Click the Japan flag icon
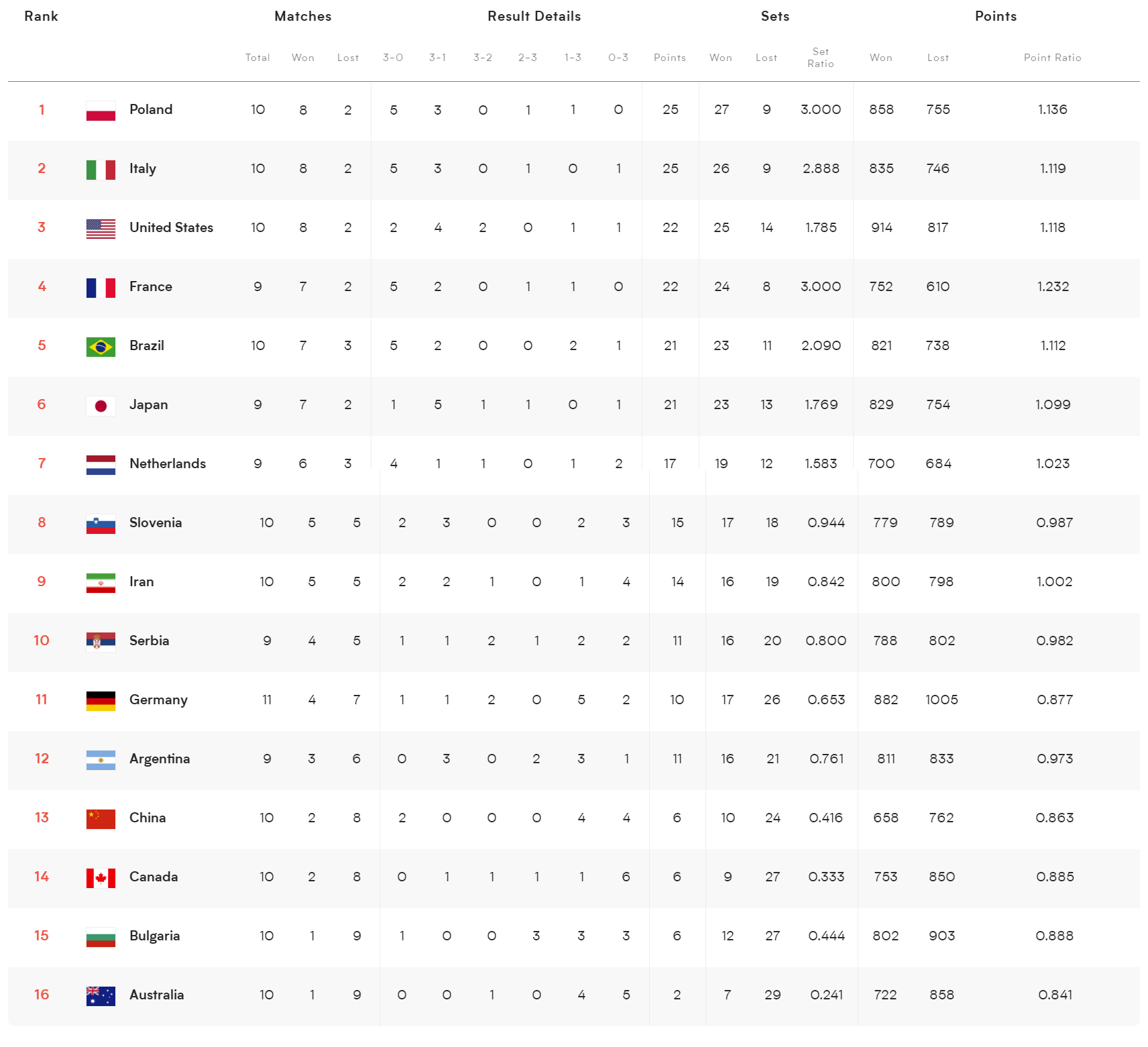Viewport: 1148px width, 1047px height. [101, 406]
